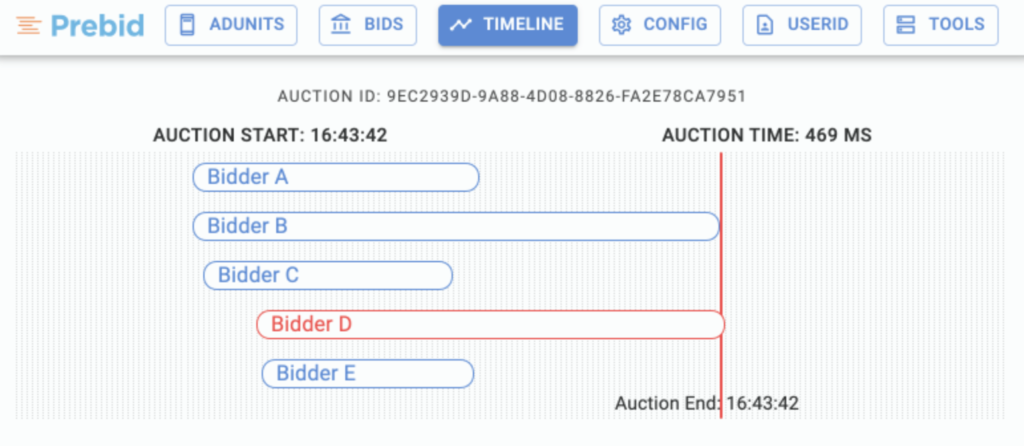Click the Bidder E timeline bar

[x=367, y=374]
